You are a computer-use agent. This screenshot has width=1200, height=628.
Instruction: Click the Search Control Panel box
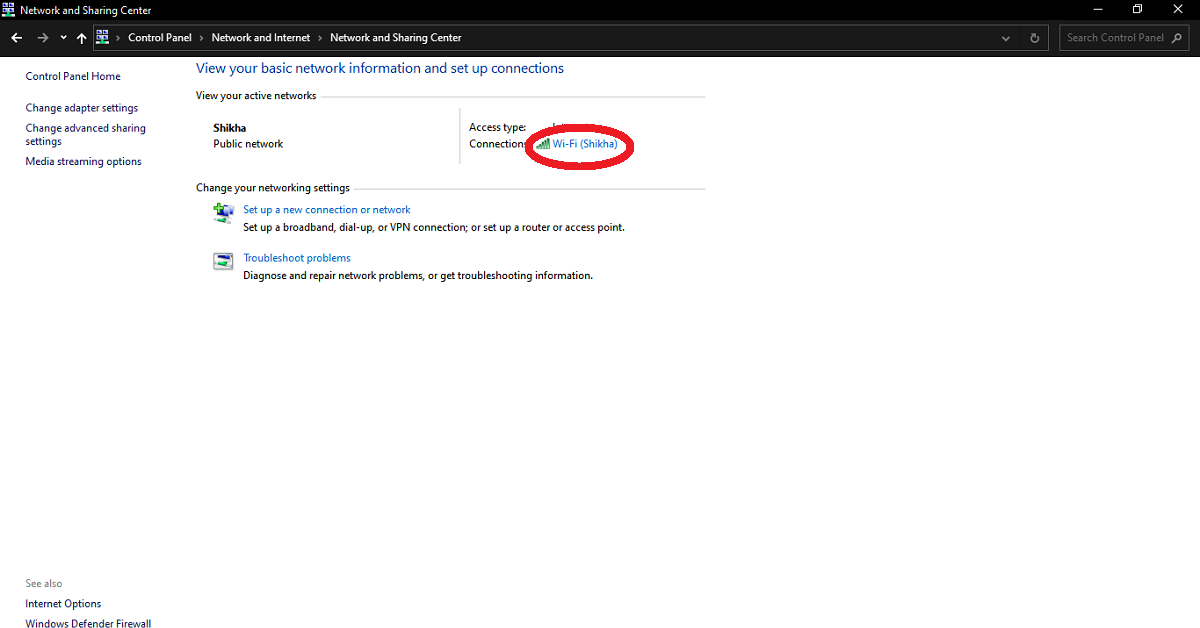coord(1114,38)
